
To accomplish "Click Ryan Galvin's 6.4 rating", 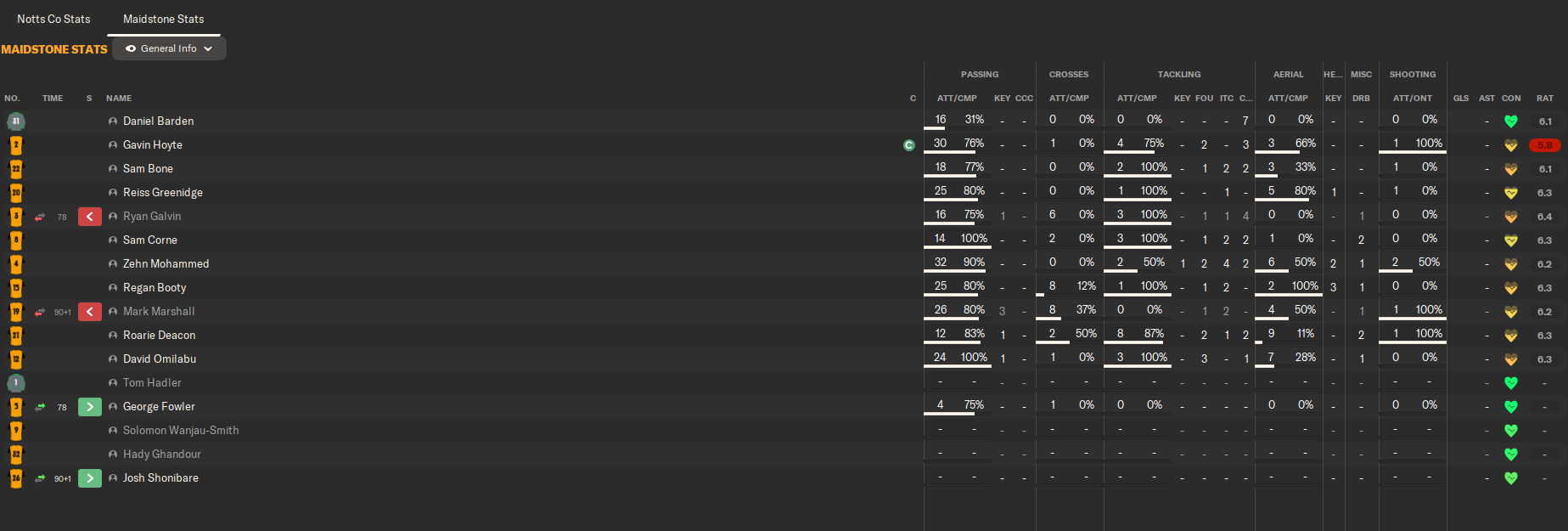I will (1544, 217).
